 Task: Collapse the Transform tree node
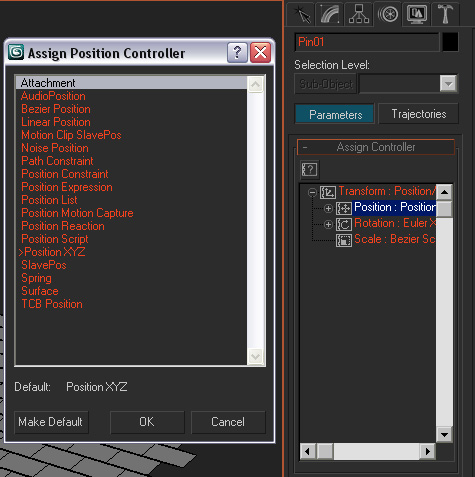[x=312, y=192]
